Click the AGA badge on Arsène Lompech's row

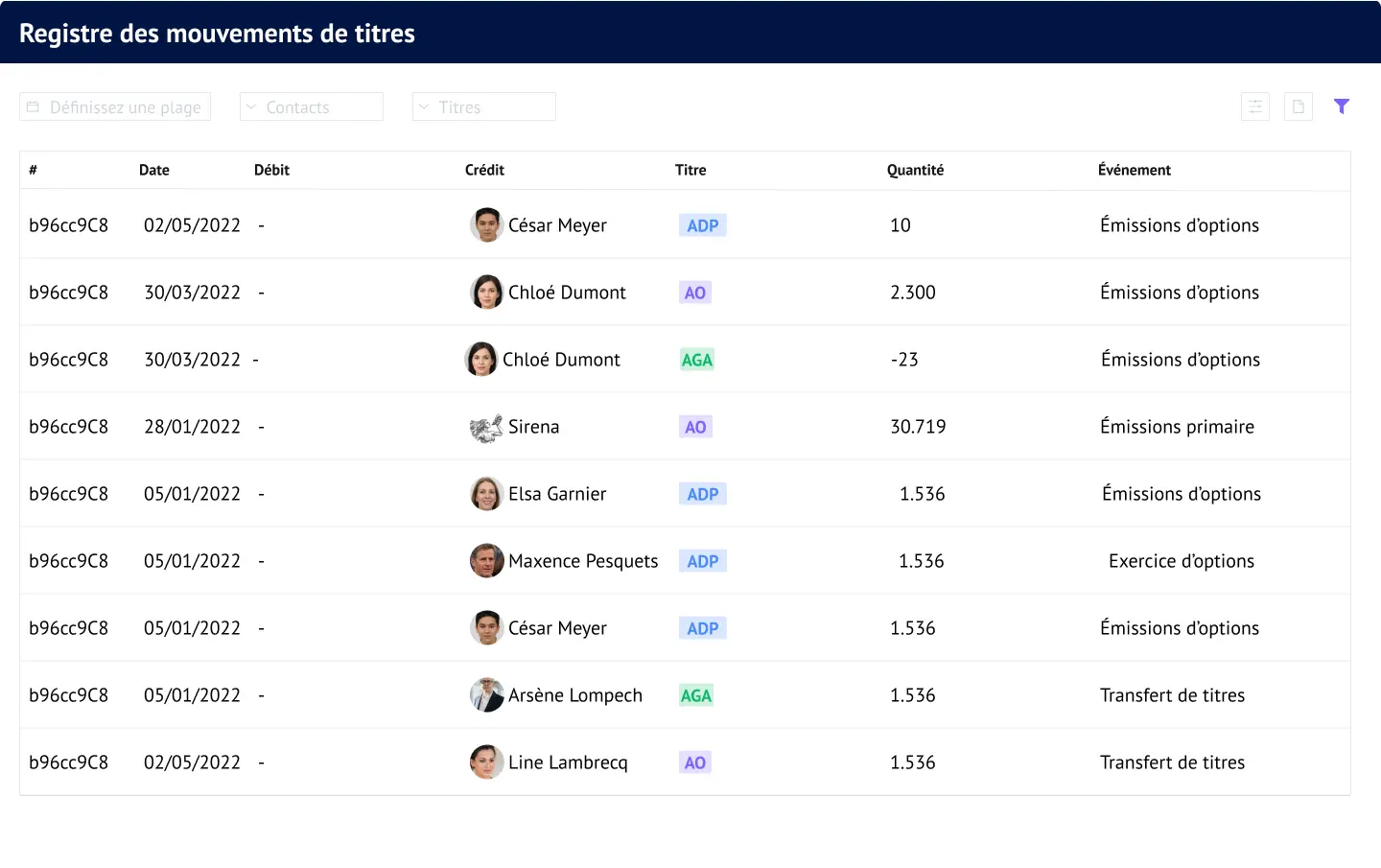tap(694, 694)
